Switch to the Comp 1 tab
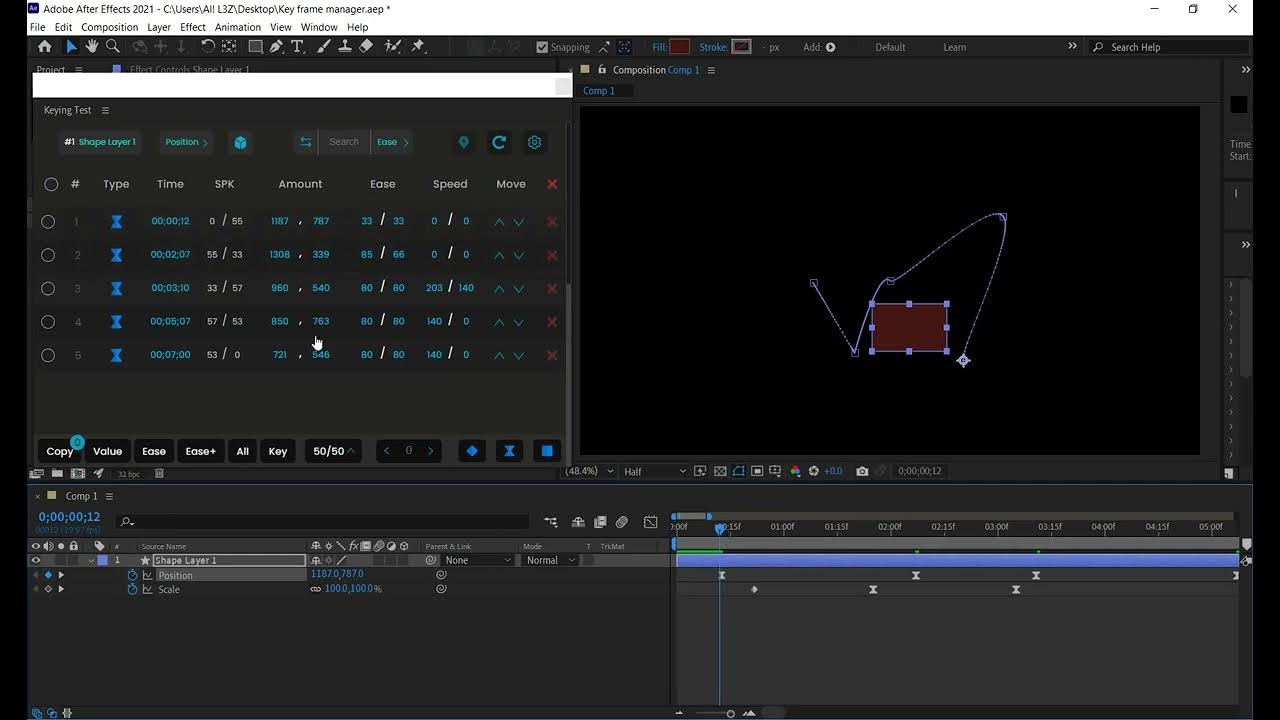 600,90
